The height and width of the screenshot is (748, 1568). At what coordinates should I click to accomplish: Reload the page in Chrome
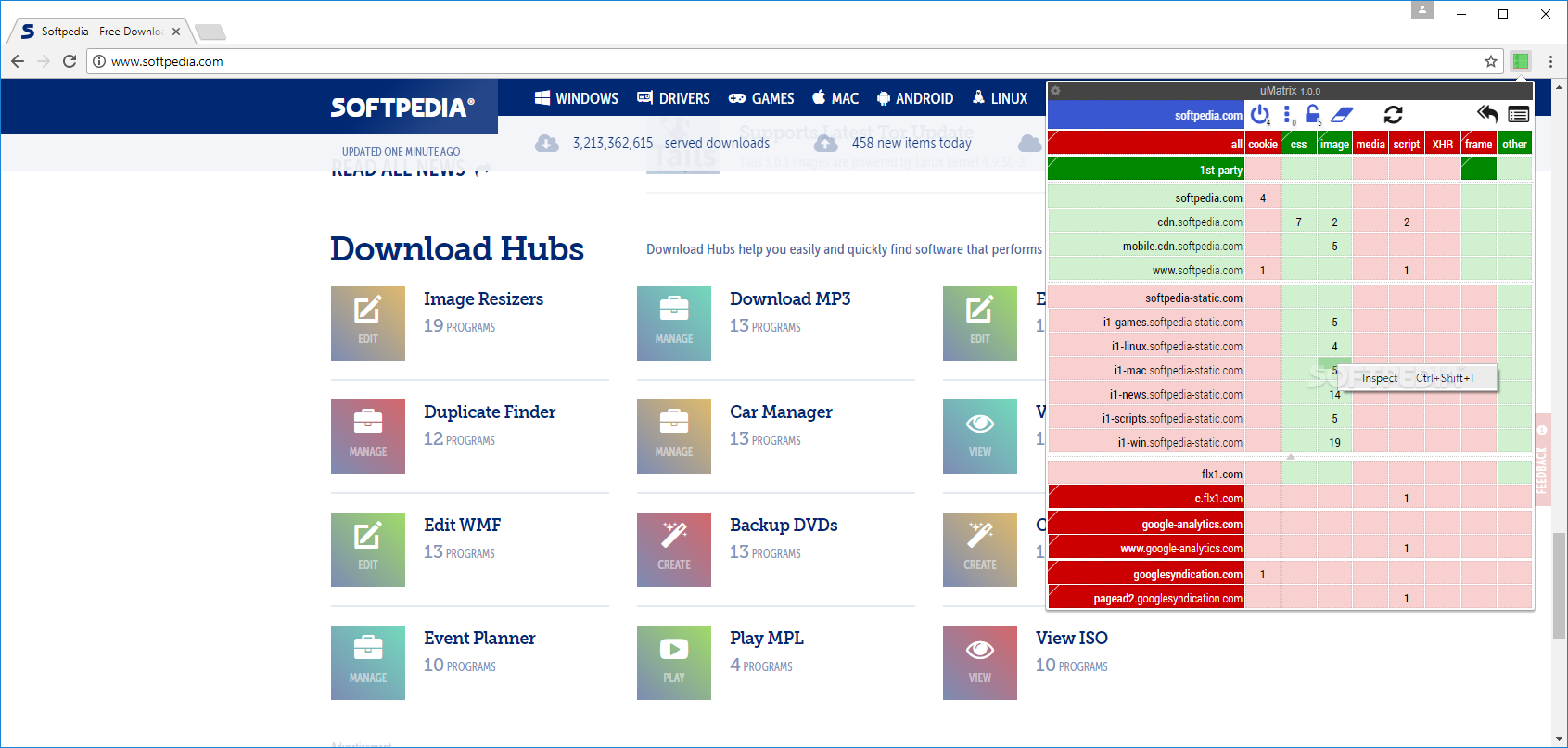(70, 61)
